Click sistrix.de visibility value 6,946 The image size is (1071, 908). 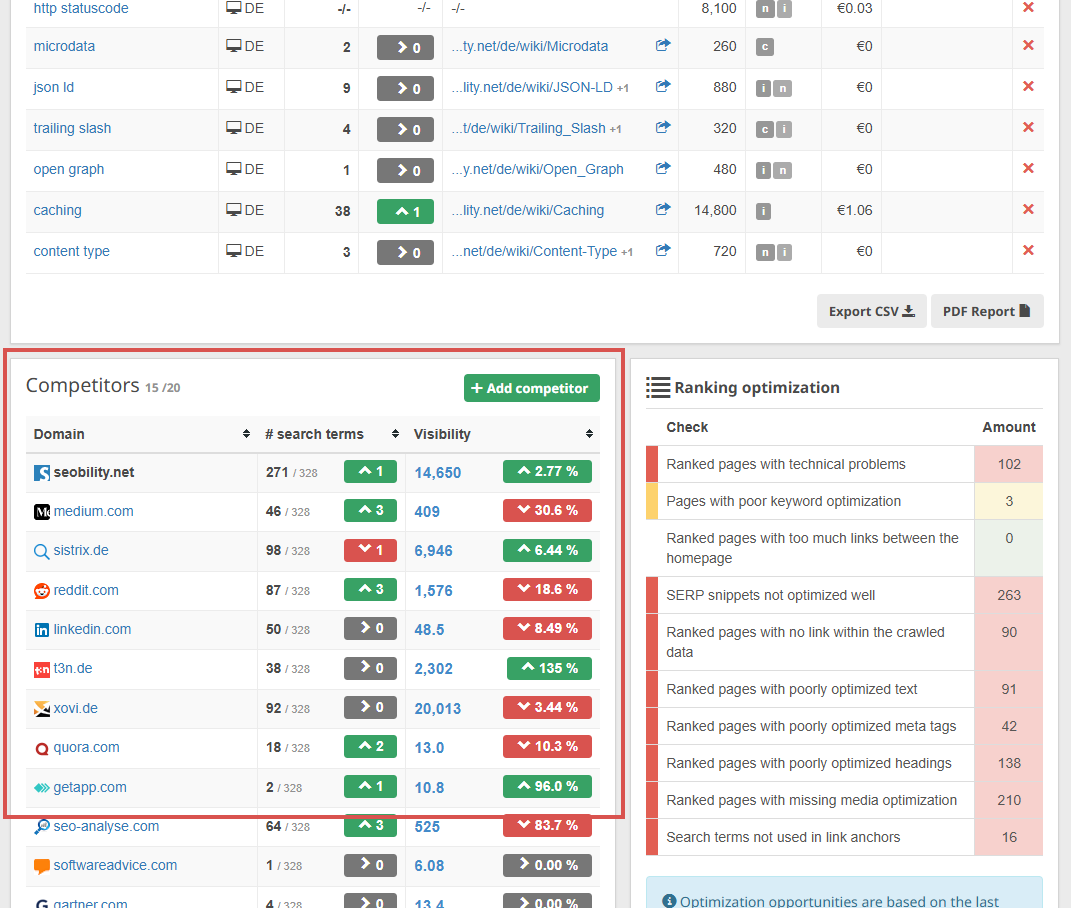point(433,551)
